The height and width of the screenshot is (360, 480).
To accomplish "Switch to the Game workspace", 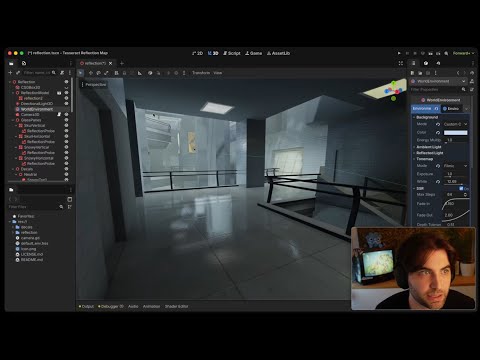I will point(254,53).
